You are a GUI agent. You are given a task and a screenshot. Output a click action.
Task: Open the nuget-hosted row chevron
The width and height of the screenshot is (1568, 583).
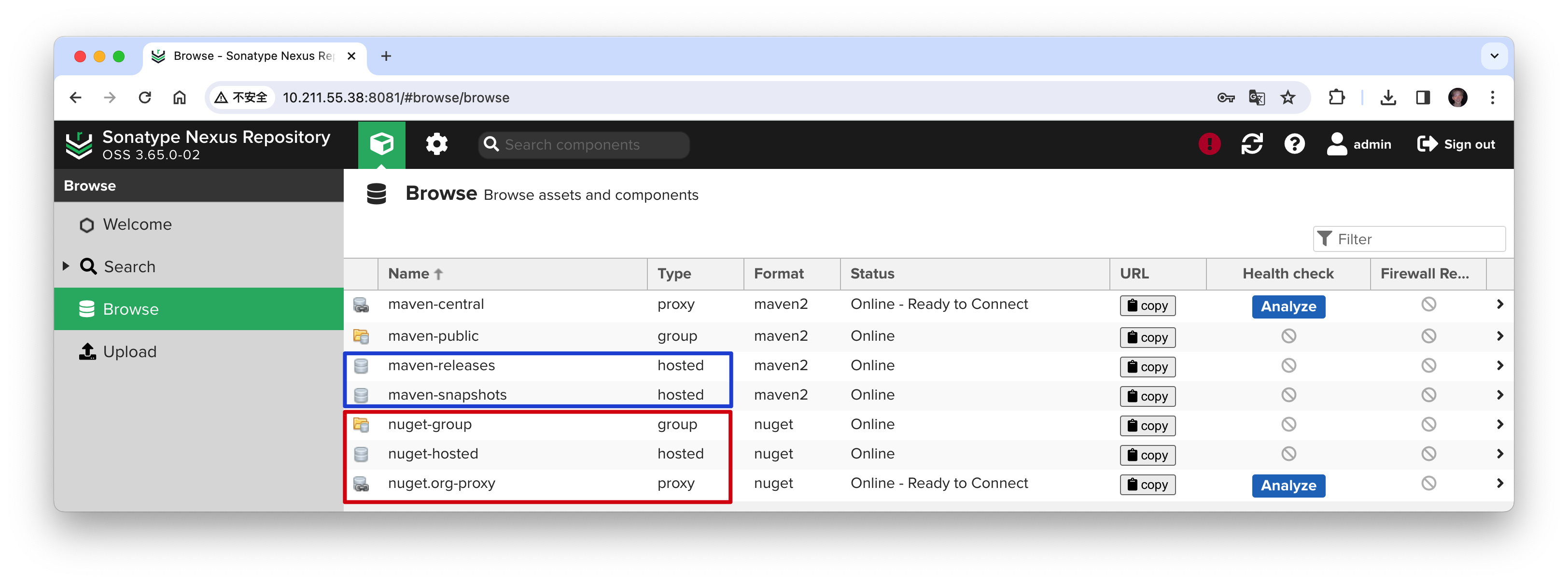1499,453
